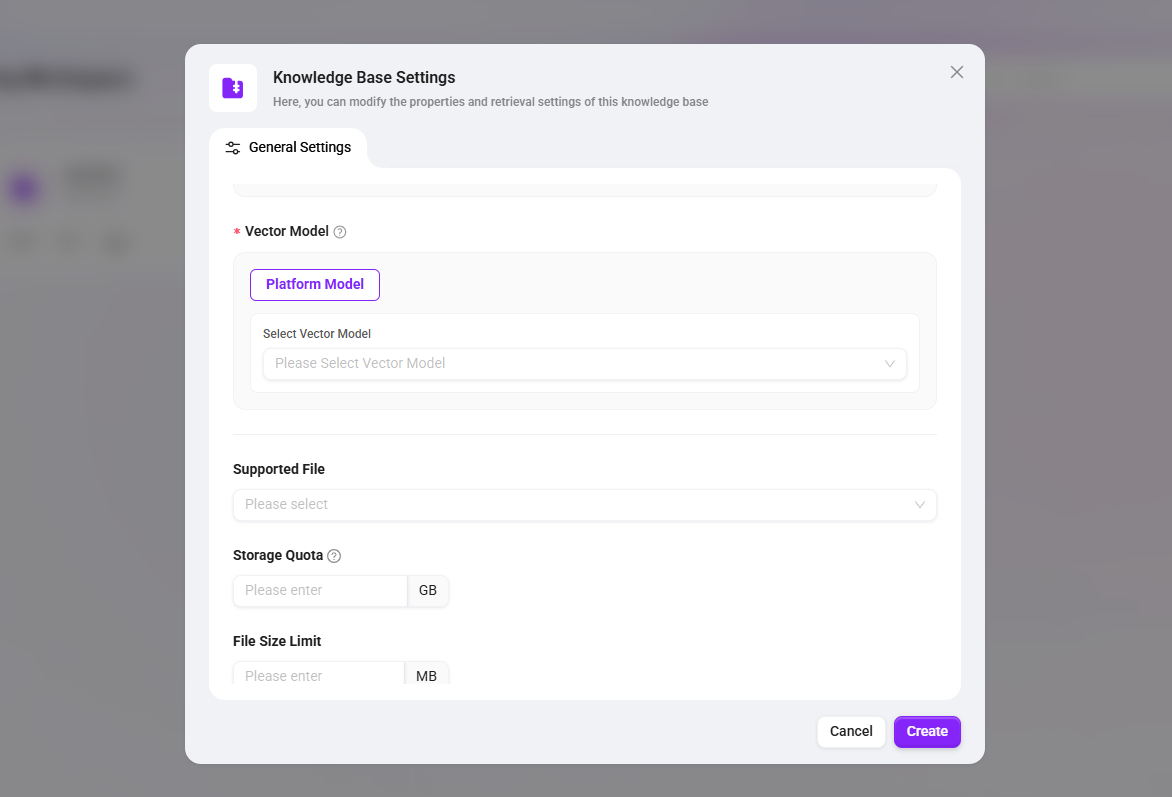Focus the Storage Quota input field
Image resolution: width=1172 pixels, height=797 pixels.
click(320, 591)
